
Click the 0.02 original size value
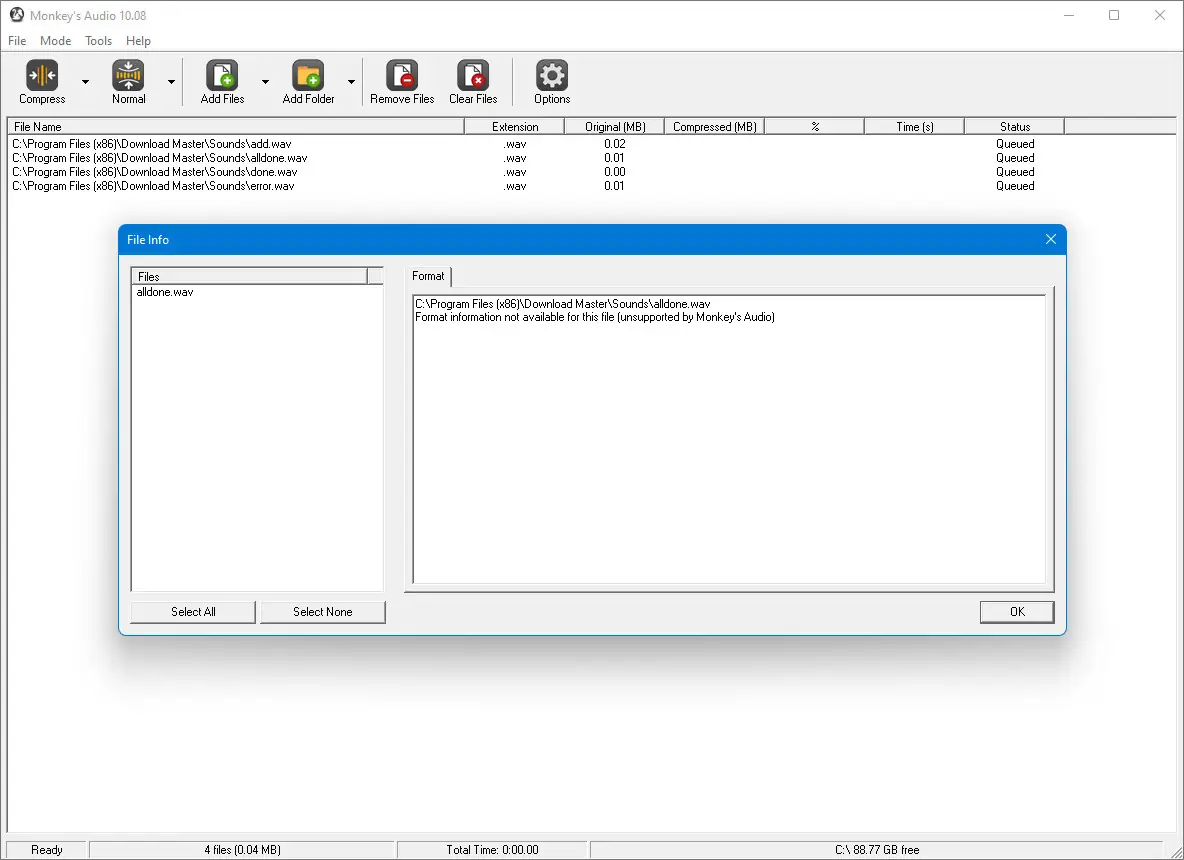click(615, 144)
